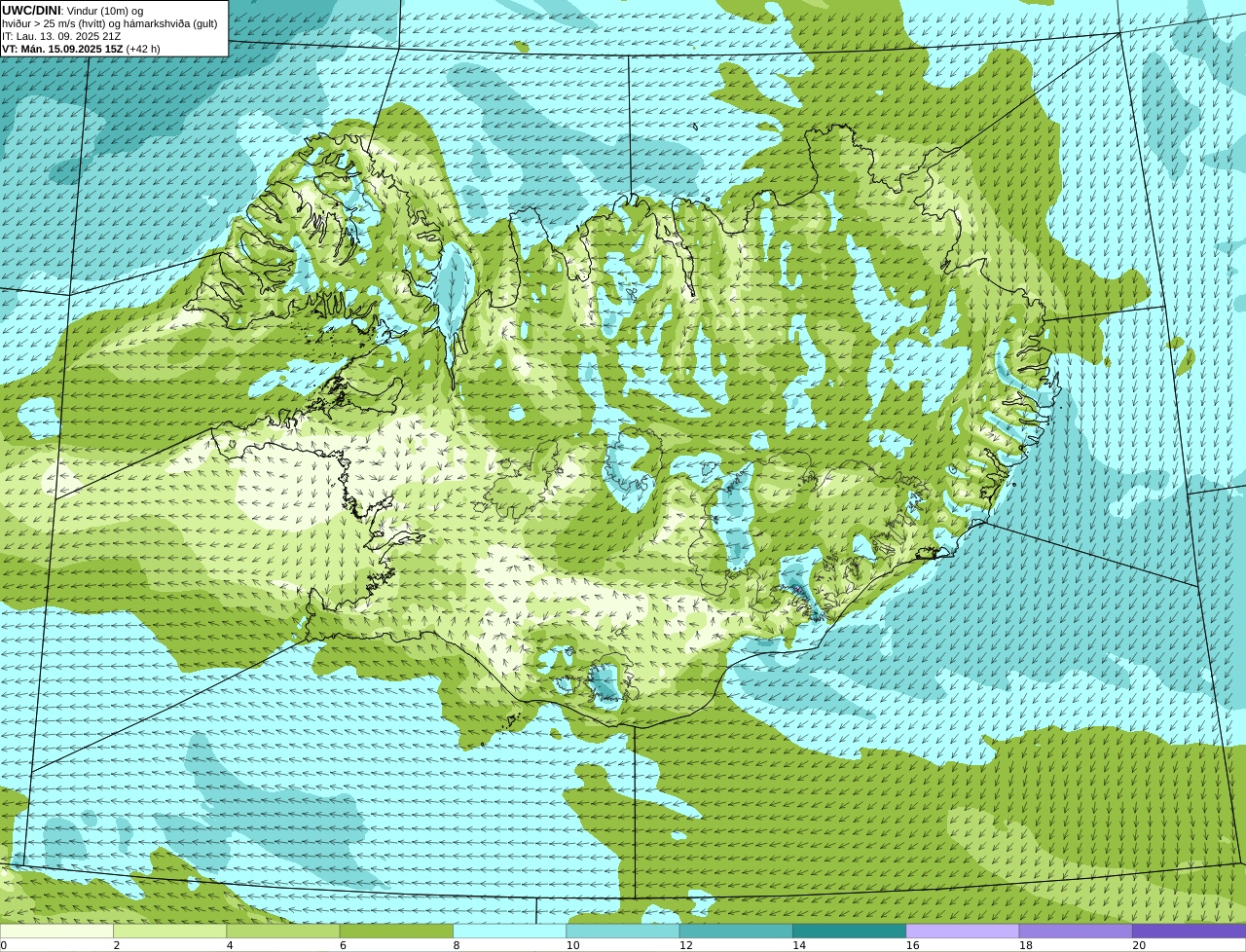
Task: Click the 16–18 m/s lavender legend swatch
Action: tap(963, 931)
